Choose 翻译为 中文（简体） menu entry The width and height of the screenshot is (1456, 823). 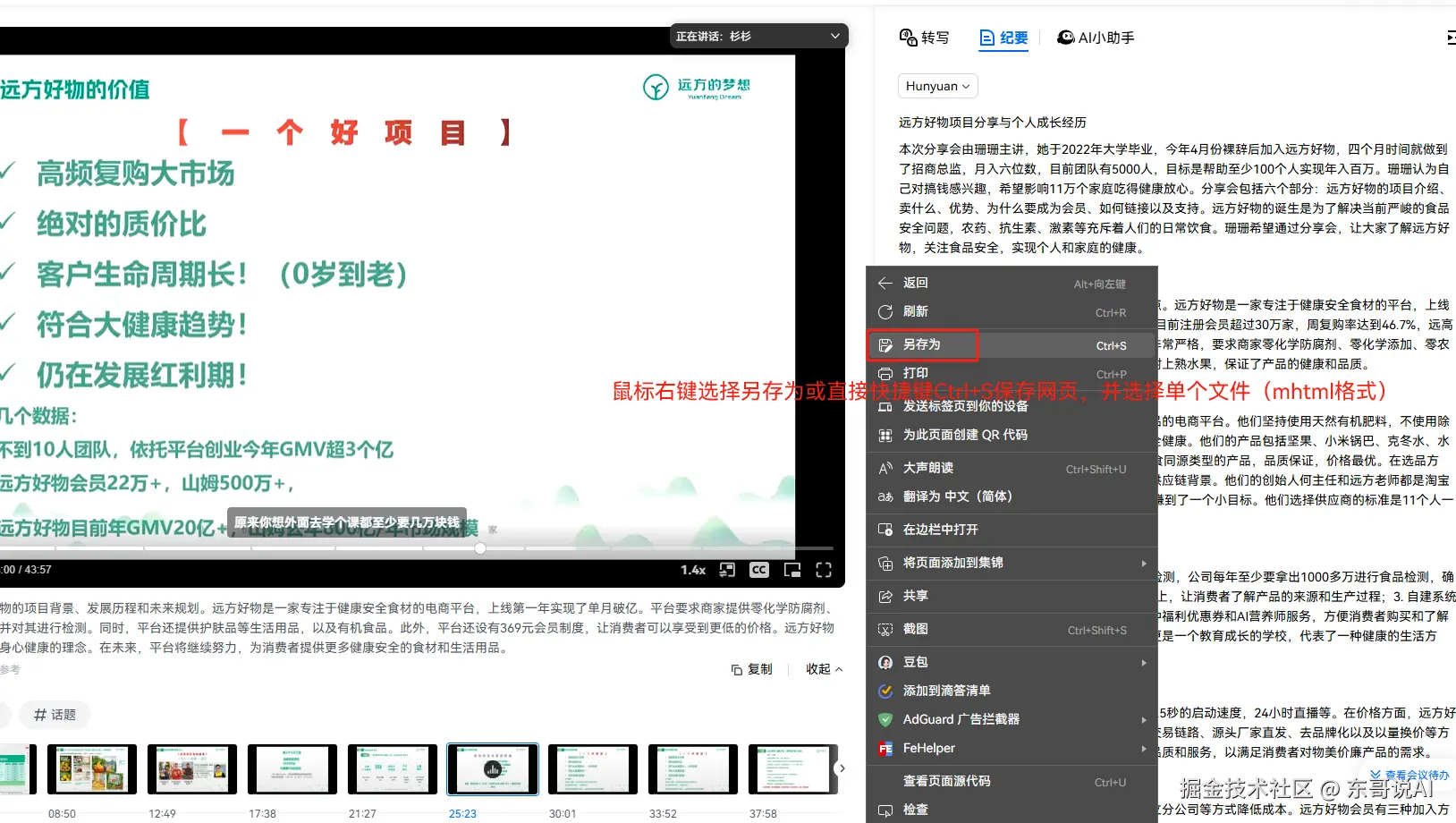1012,496
